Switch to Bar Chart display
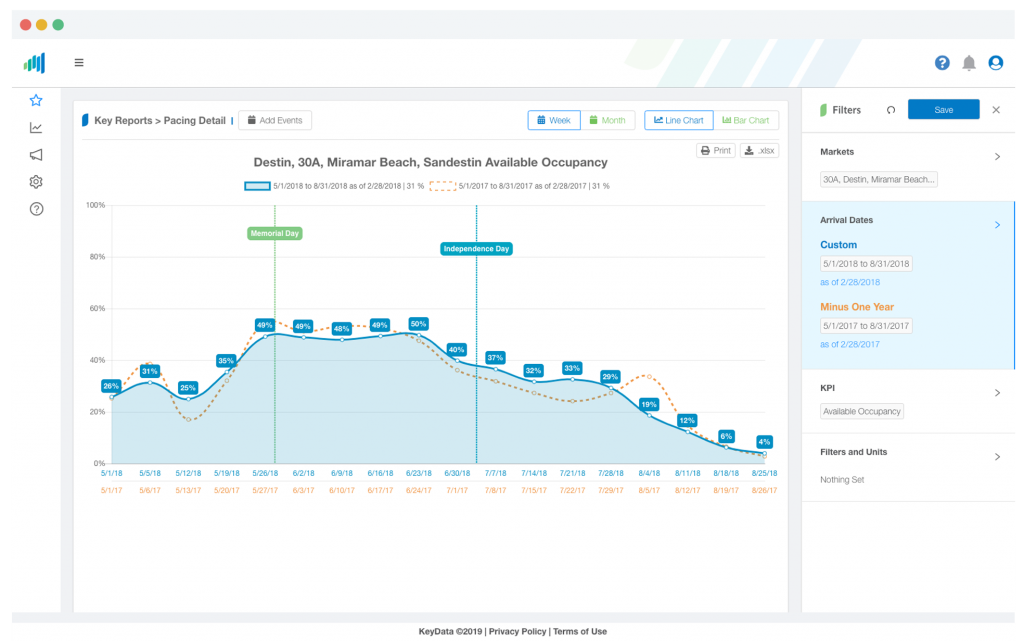Image resolution: width=1024 pixels, height=641 pixels. 745,120
